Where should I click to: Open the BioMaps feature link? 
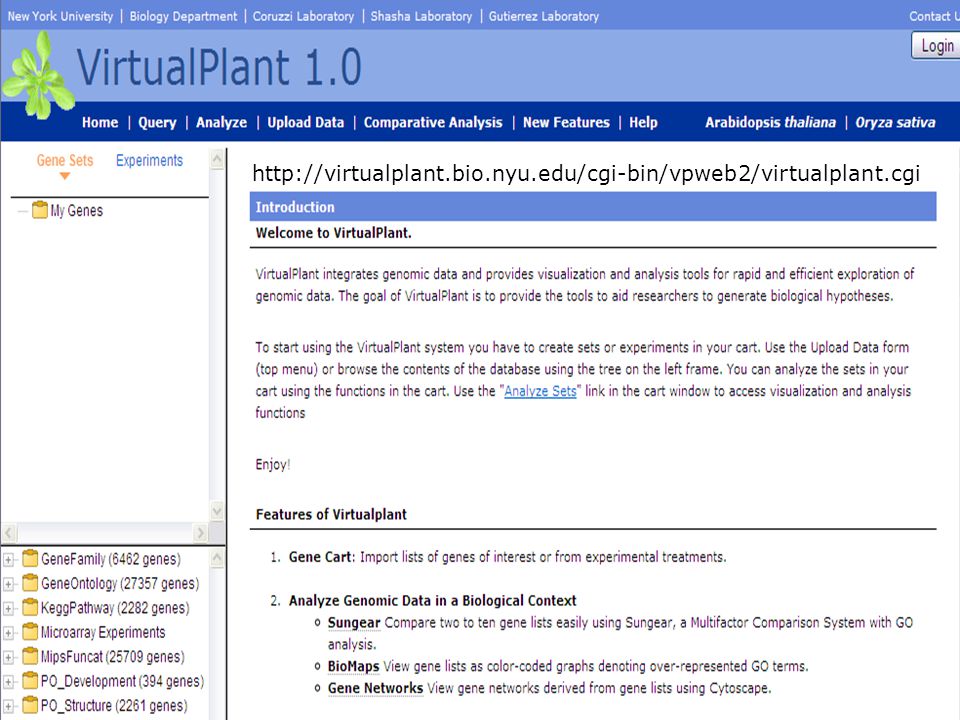pos(353,666)
